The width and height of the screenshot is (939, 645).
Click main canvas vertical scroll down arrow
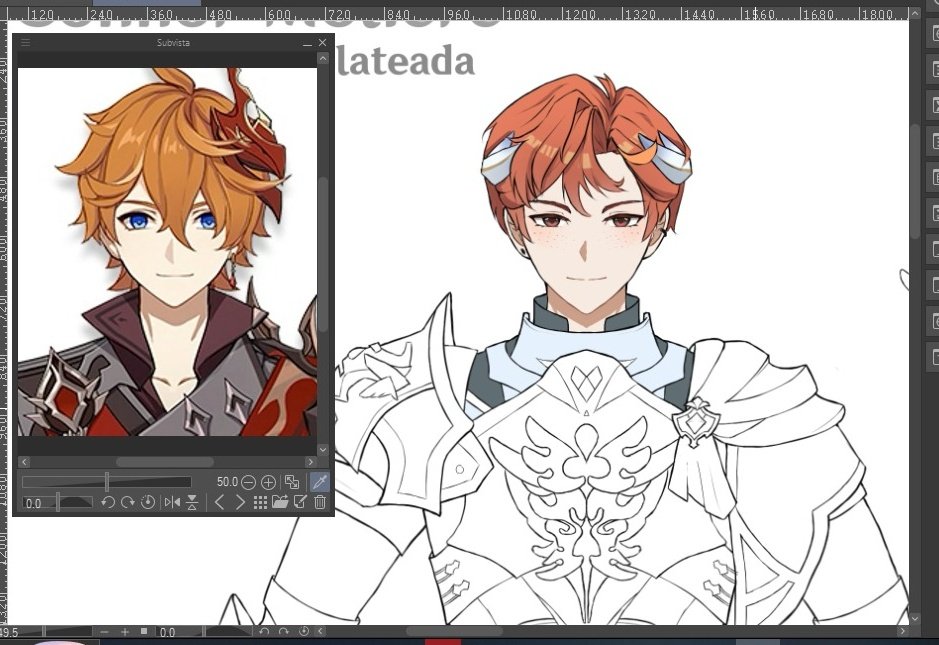point(914,617)
